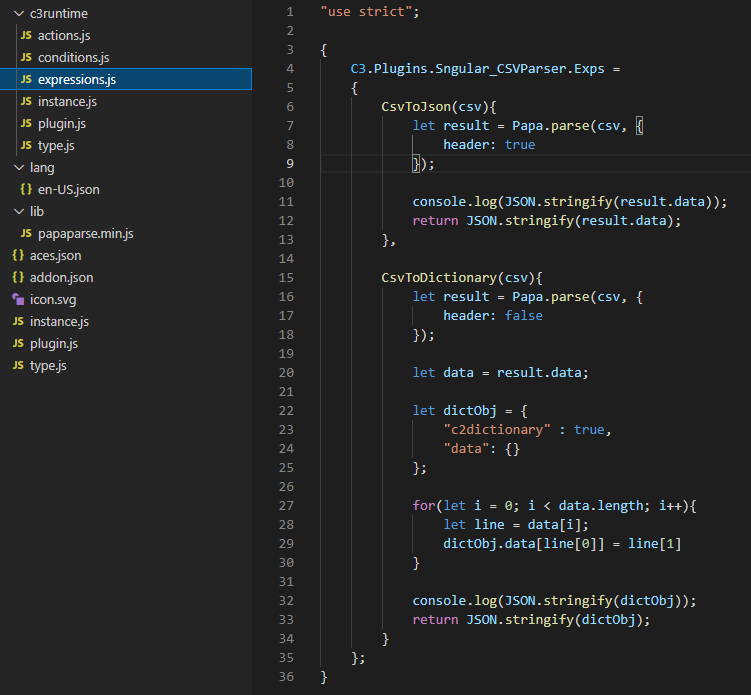This screenshot has height=695, width=751.
Task: Click the for loop keyword on line 27
Action: (424, 506)
